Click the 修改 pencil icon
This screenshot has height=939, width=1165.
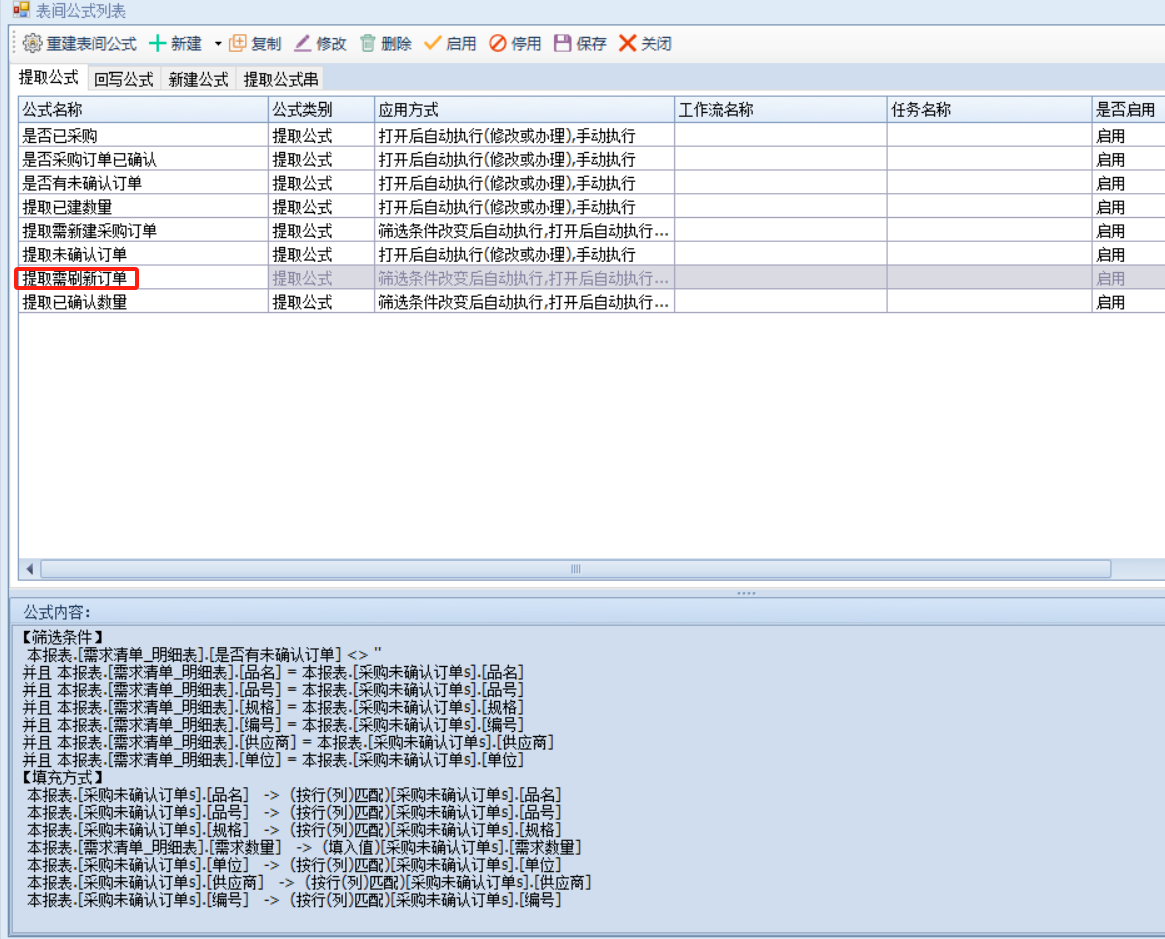pos(303,44)
